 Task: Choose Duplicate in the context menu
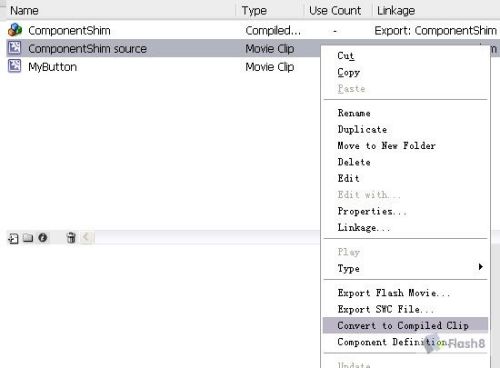[362, 129]
